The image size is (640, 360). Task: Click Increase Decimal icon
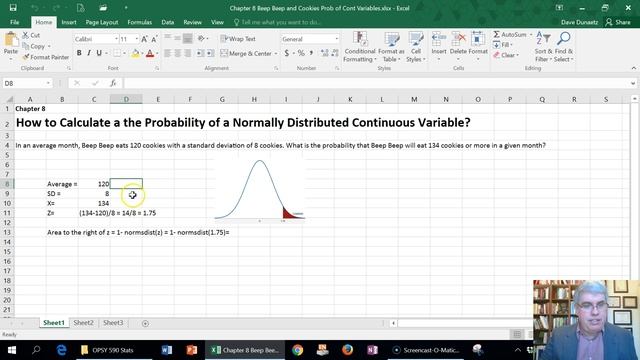point(324,53)
